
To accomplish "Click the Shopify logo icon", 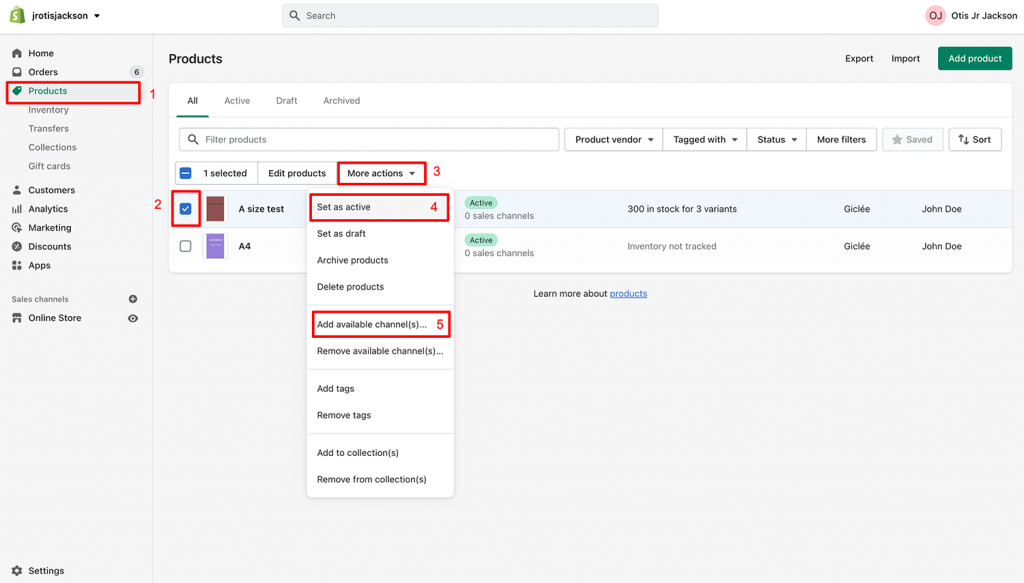I will coord(18,15).
